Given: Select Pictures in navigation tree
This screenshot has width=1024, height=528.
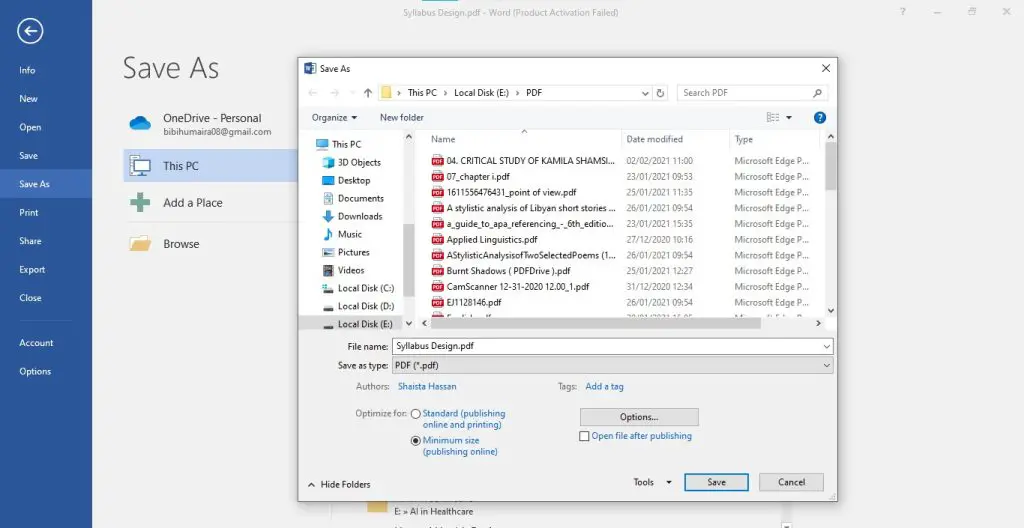Looking at the screenshot, I should click(353, 252).
